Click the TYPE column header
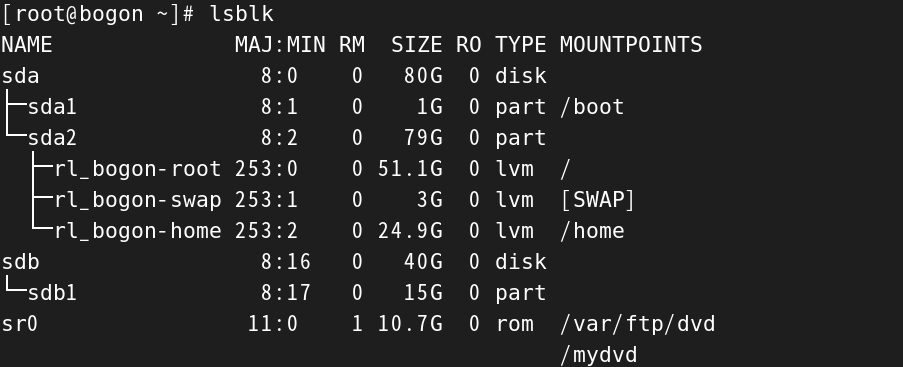 (x=521, y=44)
